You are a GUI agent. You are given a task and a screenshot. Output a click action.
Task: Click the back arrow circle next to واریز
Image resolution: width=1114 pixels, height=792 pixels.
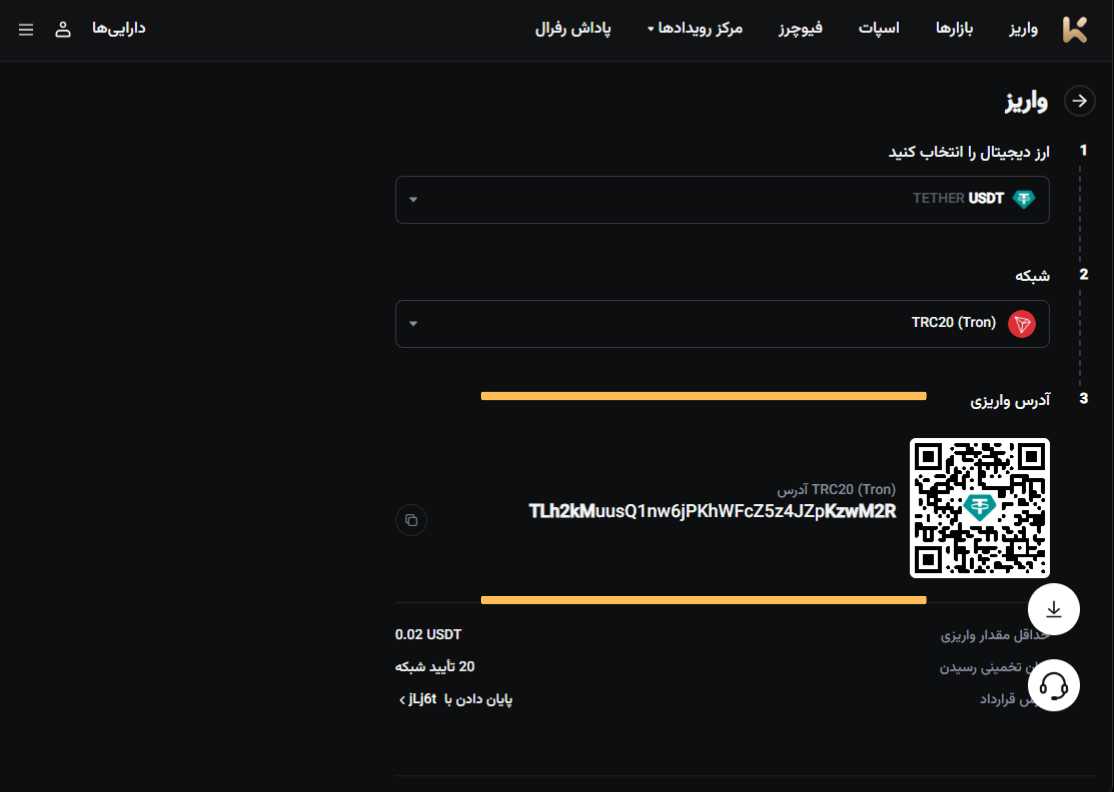(1079, 101)
